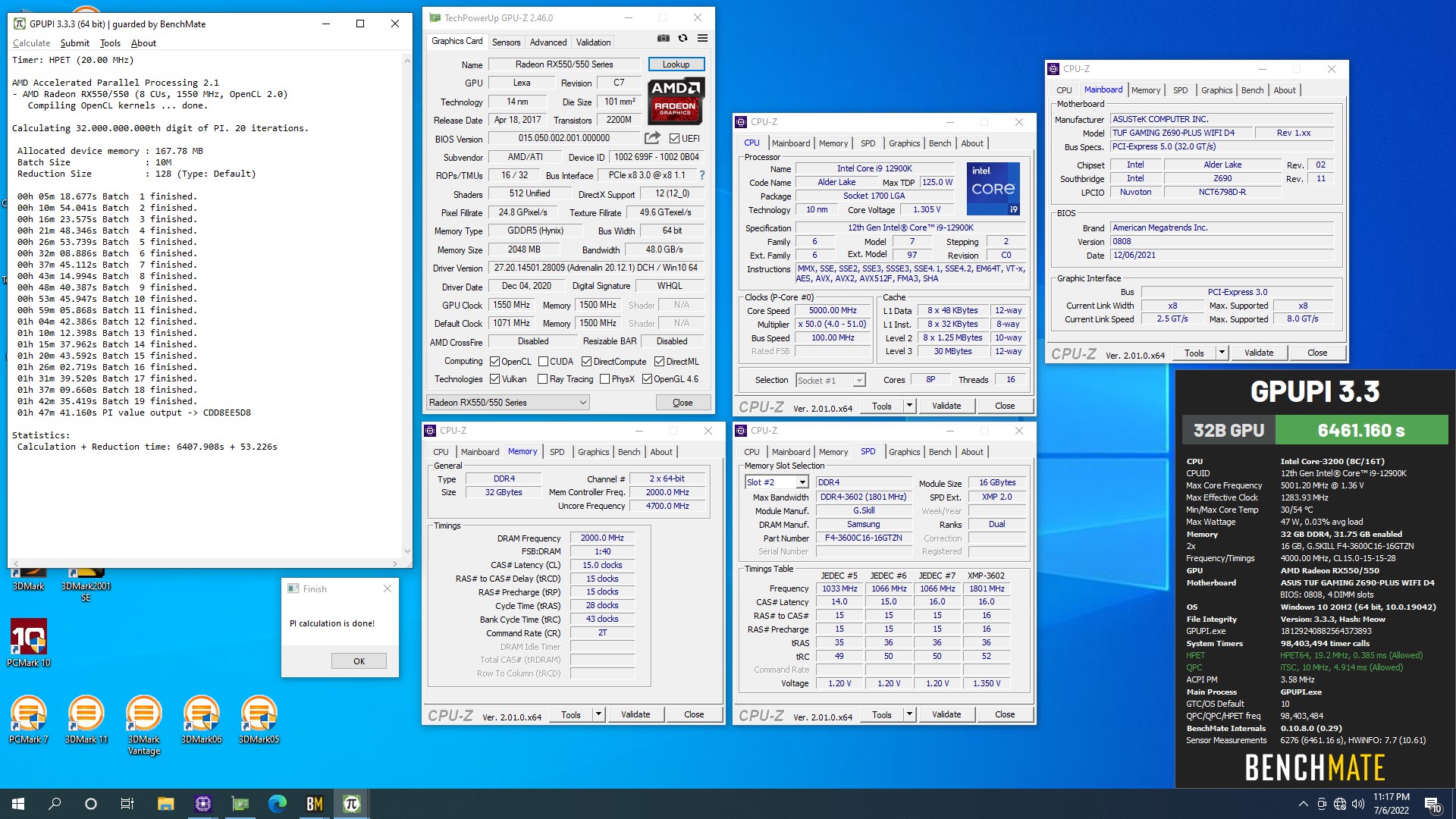The width and height of the screenshot is (1456, 819).
Task: Expand Tools arrow in CPU-Z Memory window
Action: click(x=598, y=714)
